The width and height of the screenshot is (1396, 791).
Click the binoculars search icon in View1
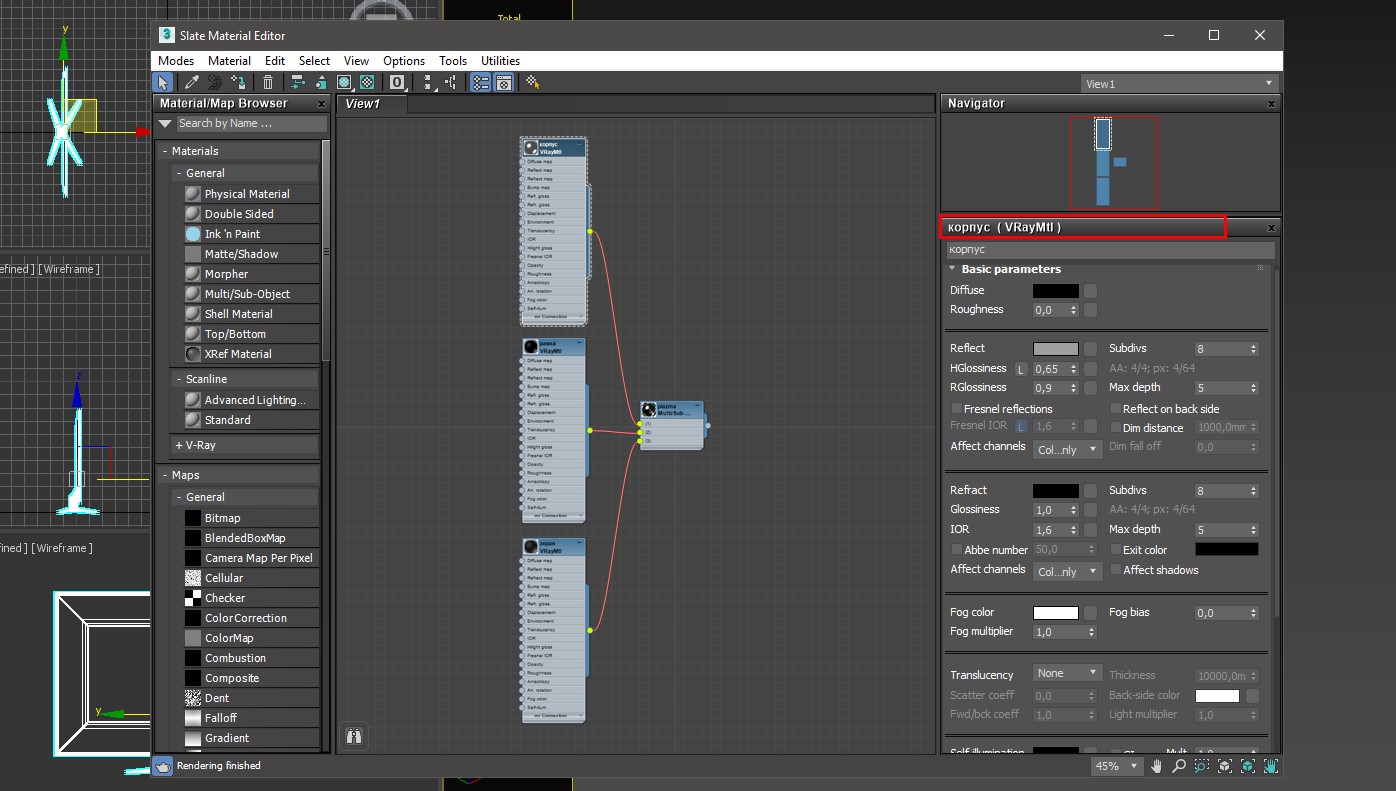353,736
